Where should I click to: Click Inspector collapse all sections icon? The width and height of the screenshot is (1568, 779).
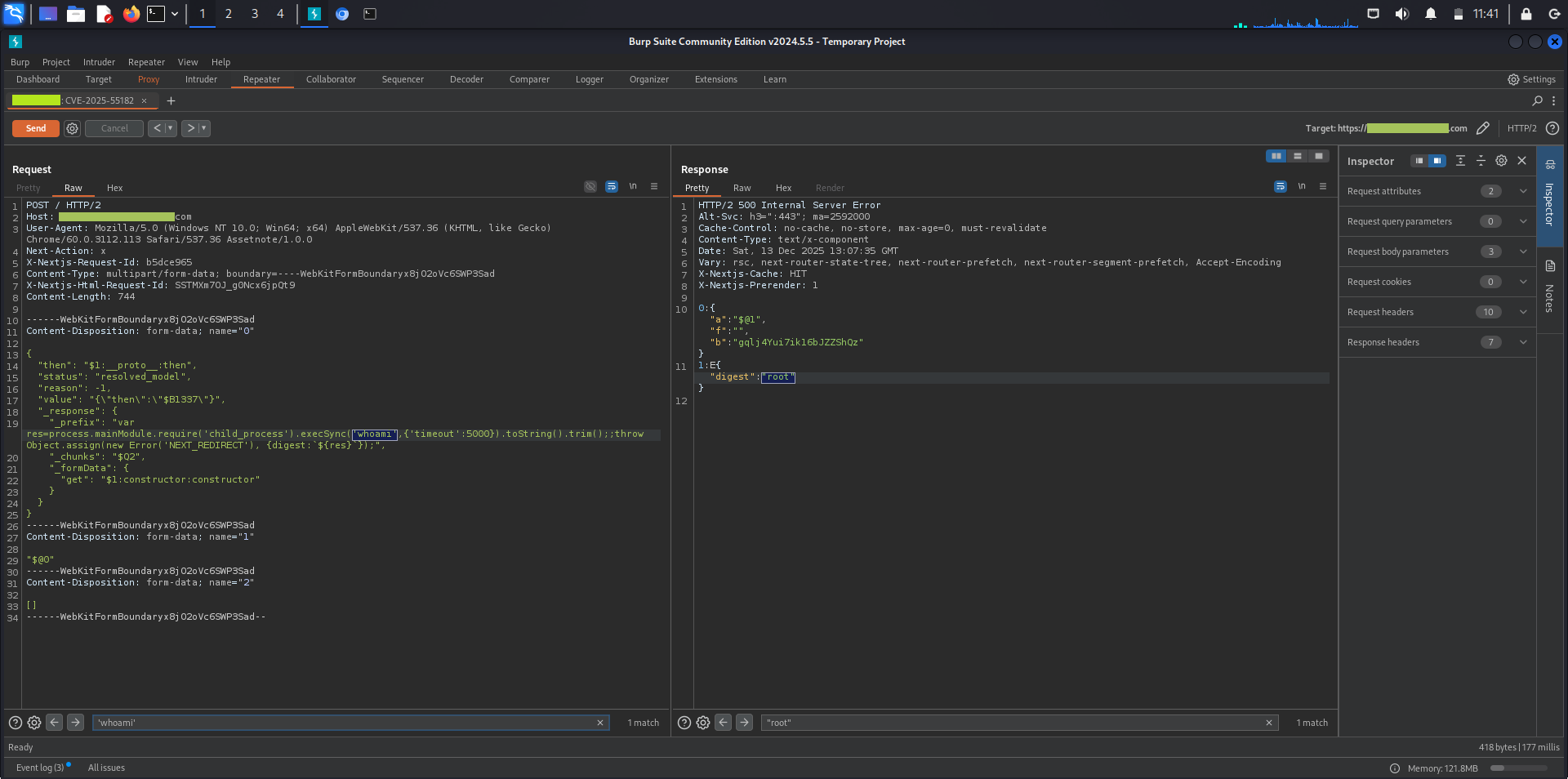pos(1481,161)
